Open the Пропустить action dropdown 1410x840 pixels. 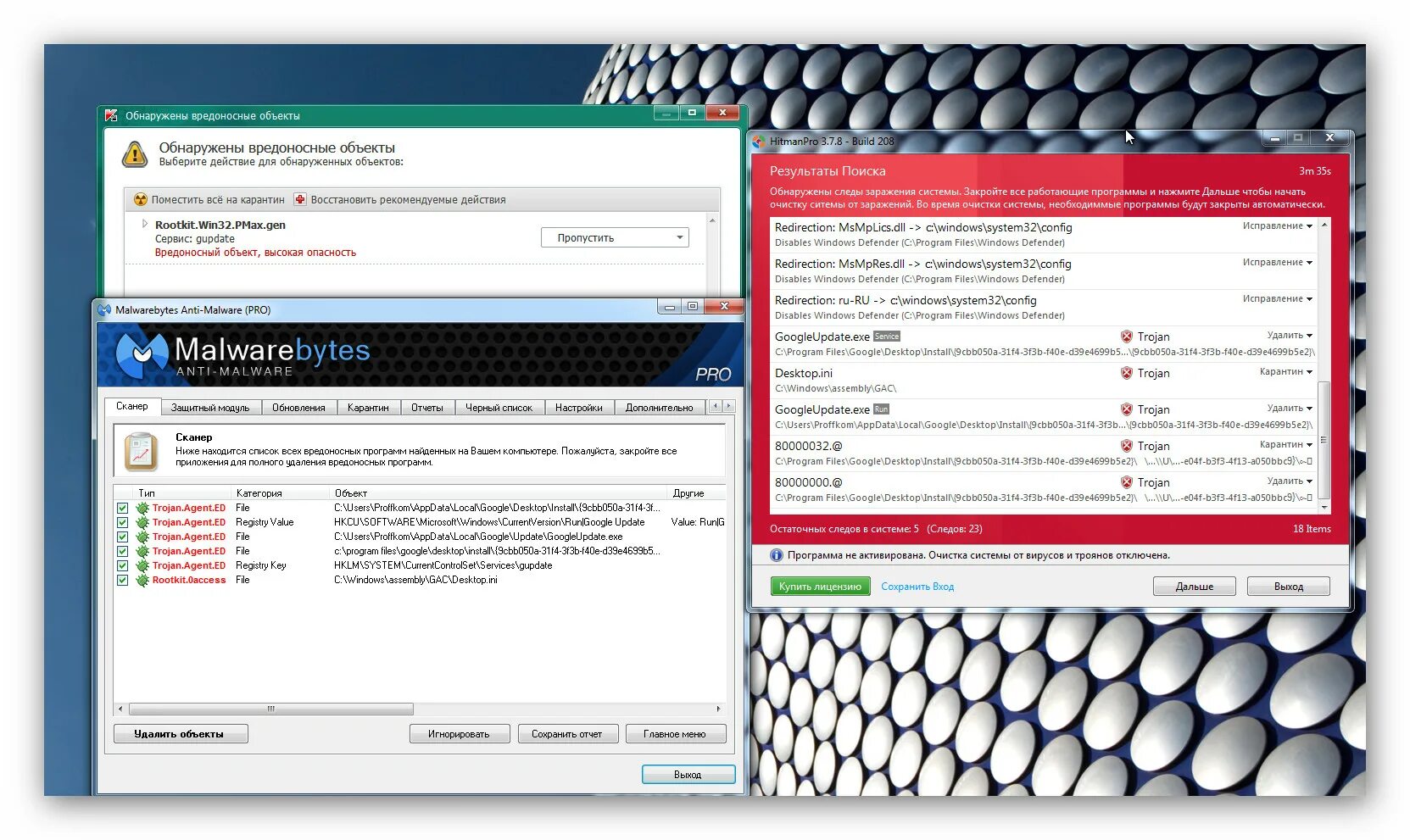click(615, 238)
